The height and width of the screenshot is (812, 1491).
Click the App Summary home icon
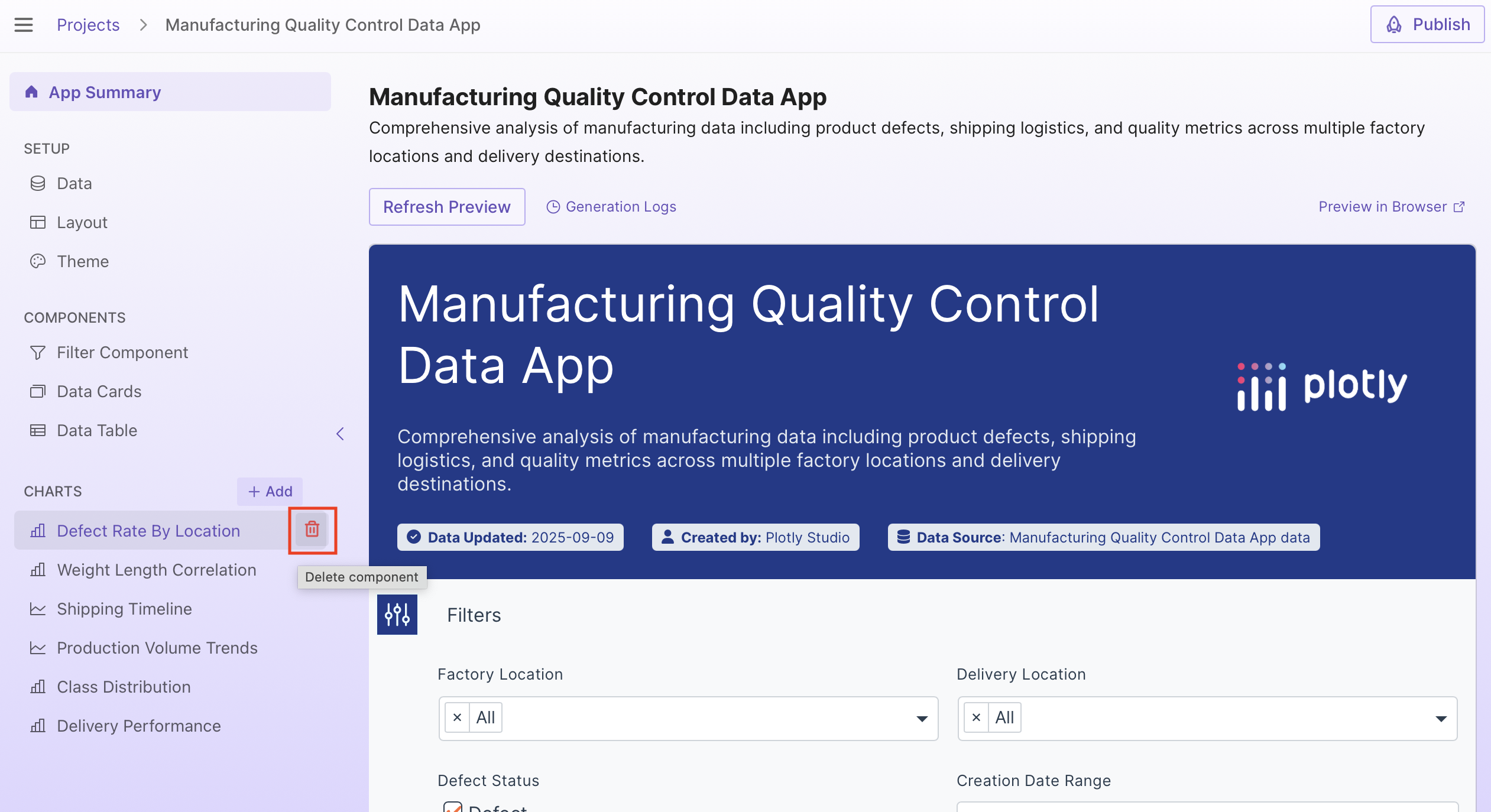(x=32, y=92)
